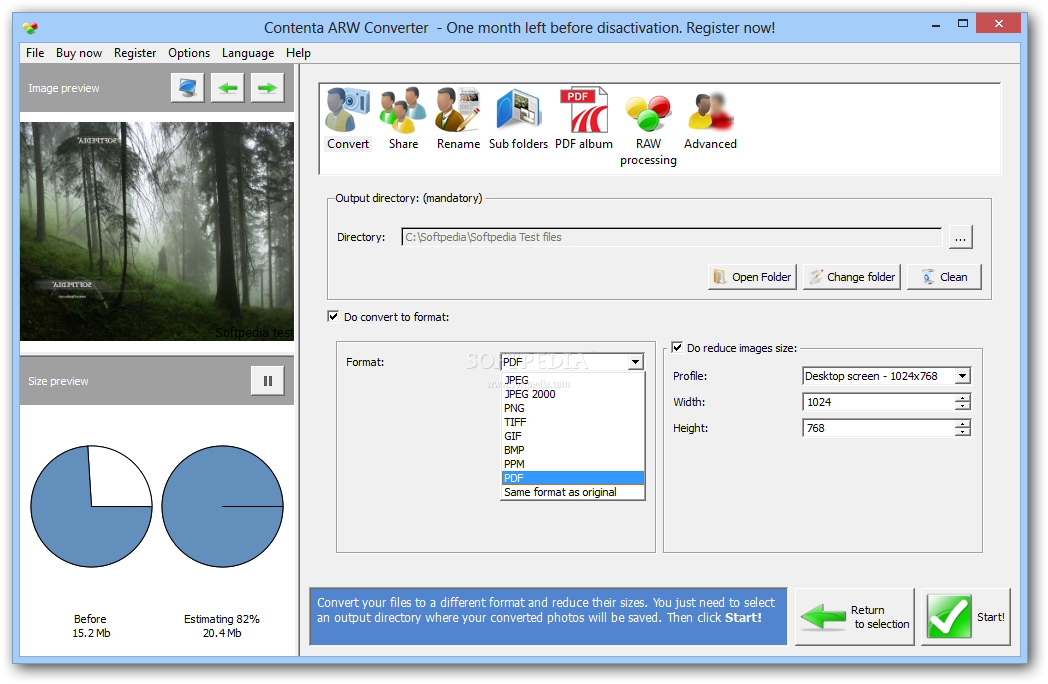This screenshot has height=684, width=1048.
Task: Click Return to selection button
Action: [x=854, y=616]
